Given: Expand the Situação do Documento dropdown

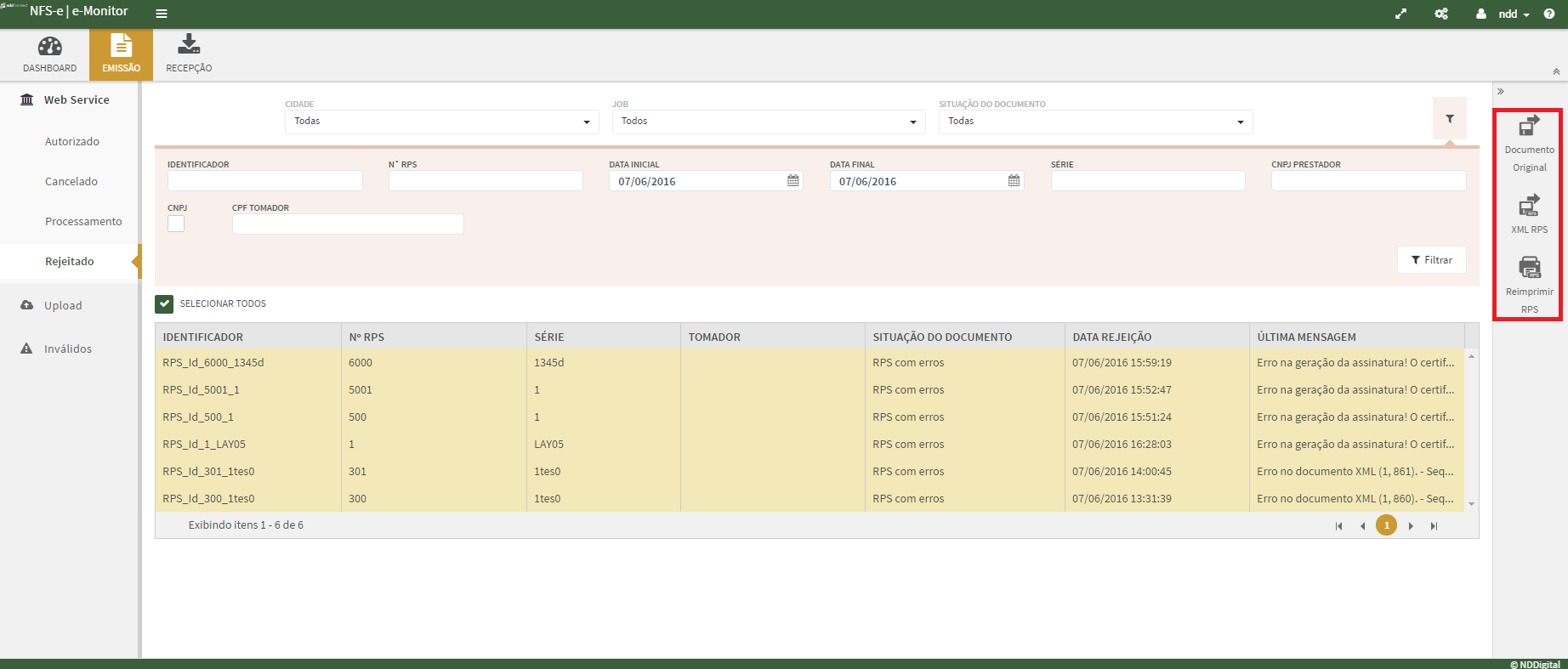Looking at the screenshot, I should pos(1095,122).
